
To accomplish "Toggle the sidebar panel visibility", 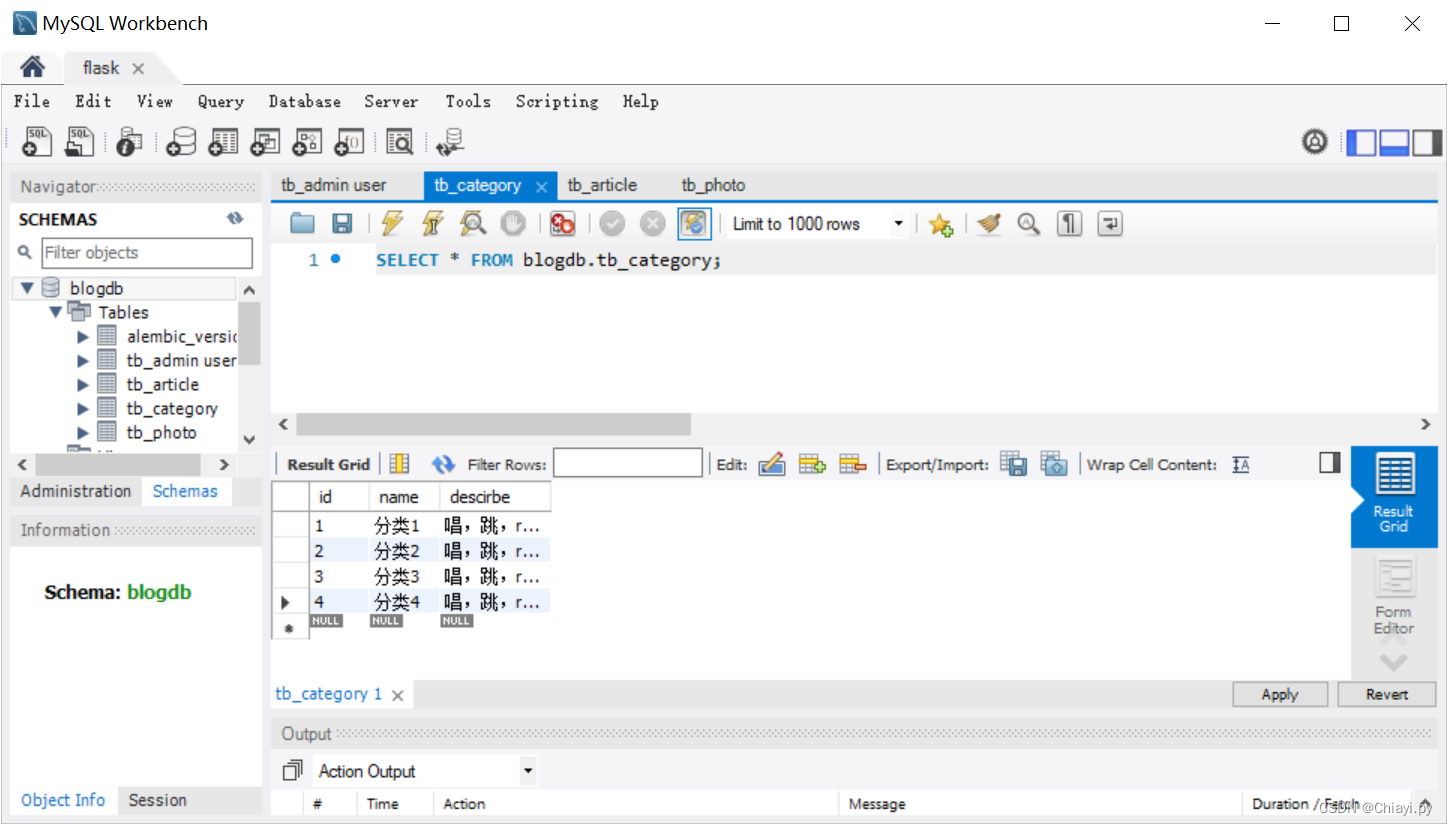I will coord(1362,143).
